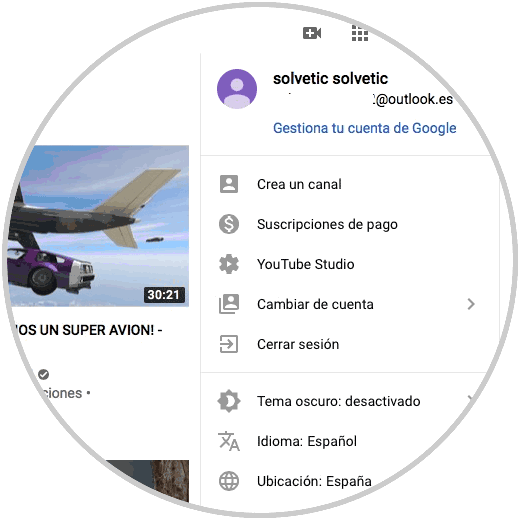Click the create video camera icon
Image resolution: width=520 pixels, height=520 pixels.
click(312, 33)
